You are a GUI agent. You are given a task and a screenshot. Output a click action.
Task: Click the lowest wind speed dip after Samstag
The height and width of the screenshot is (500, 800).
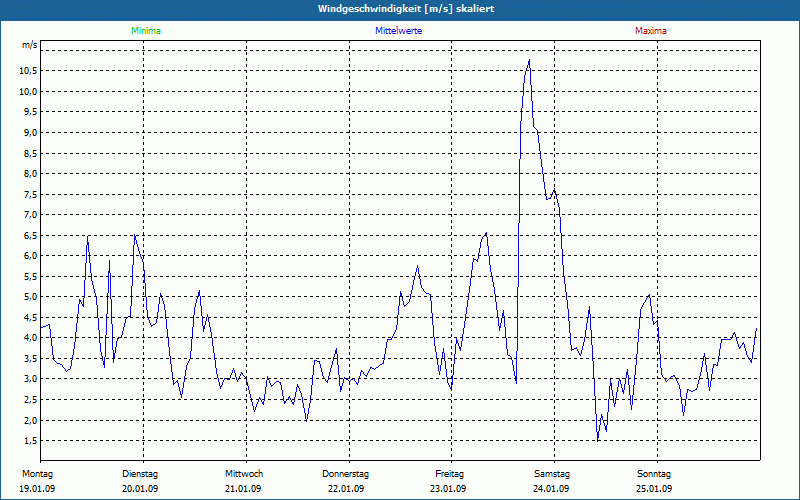point(597,440)
